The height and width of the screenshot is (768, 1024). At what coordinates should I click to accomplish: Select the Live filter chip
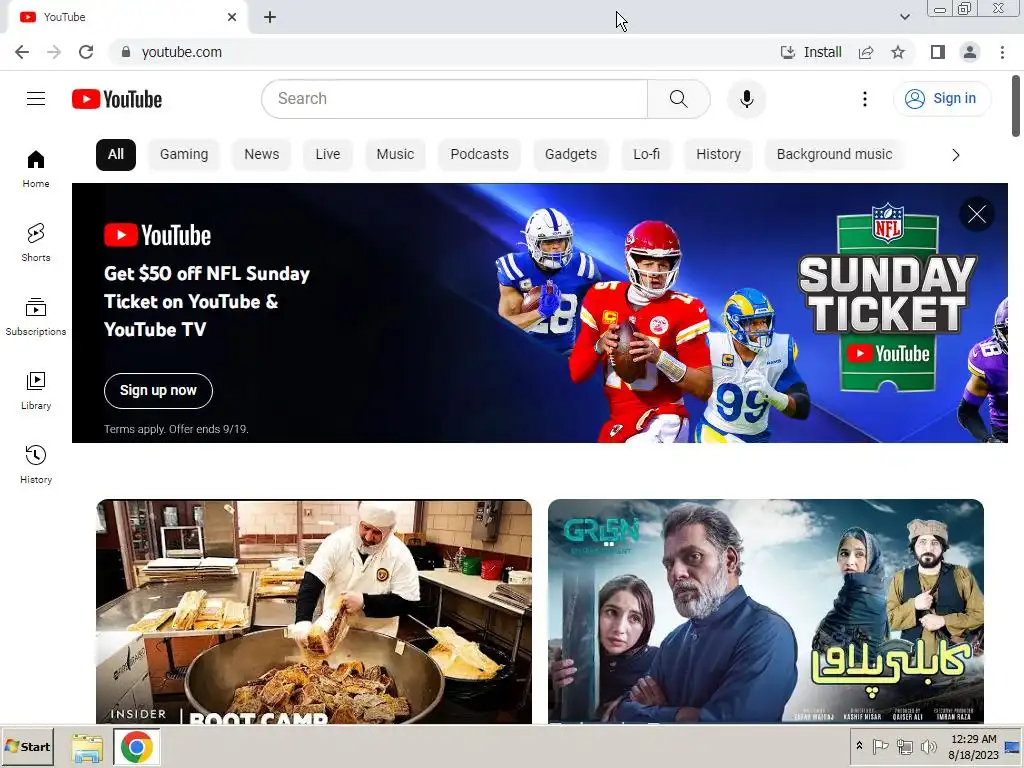click(x=328, y=155)
